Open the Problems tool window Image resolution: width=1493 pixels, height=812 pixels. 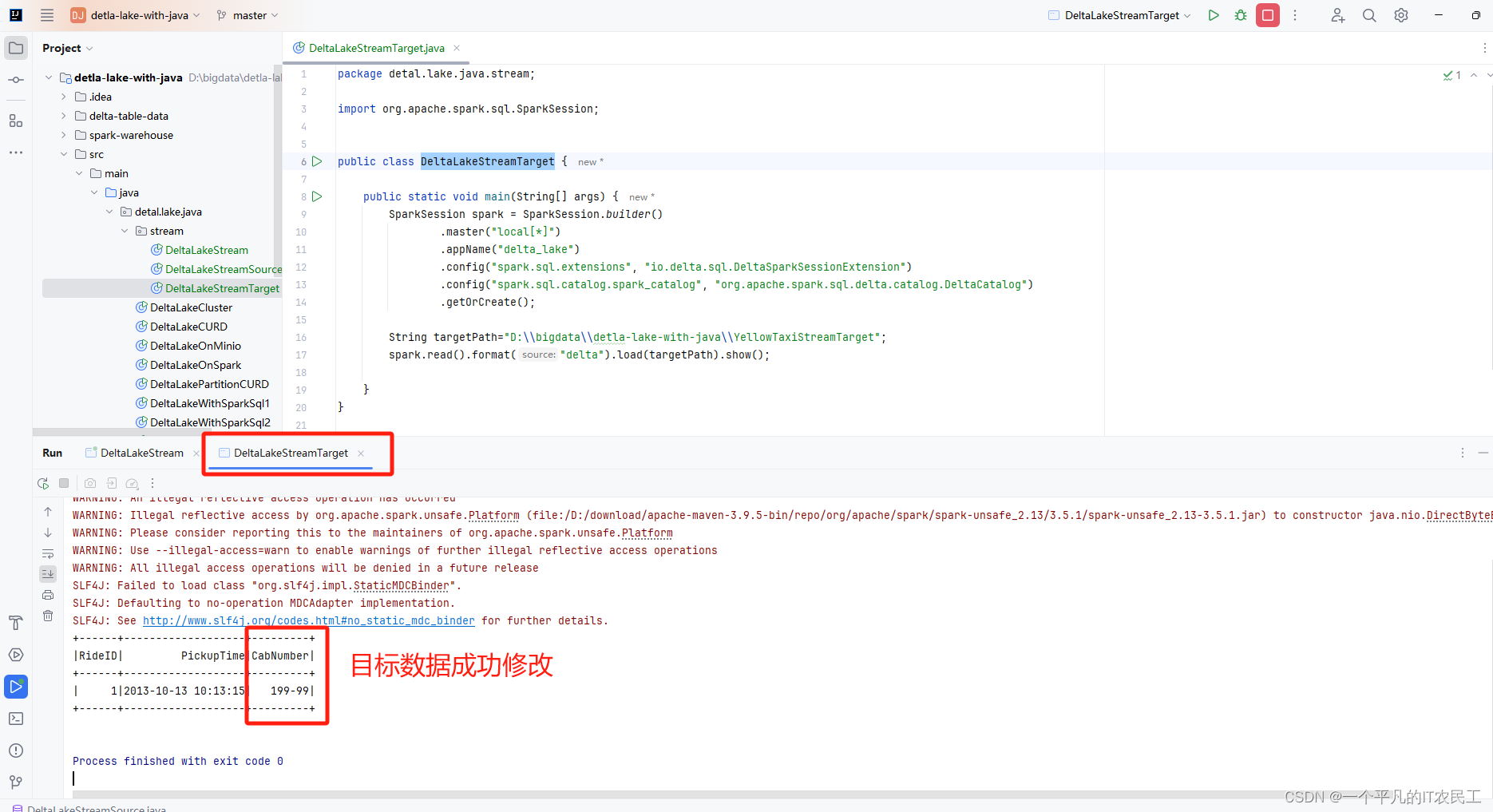tap(16, 751)
